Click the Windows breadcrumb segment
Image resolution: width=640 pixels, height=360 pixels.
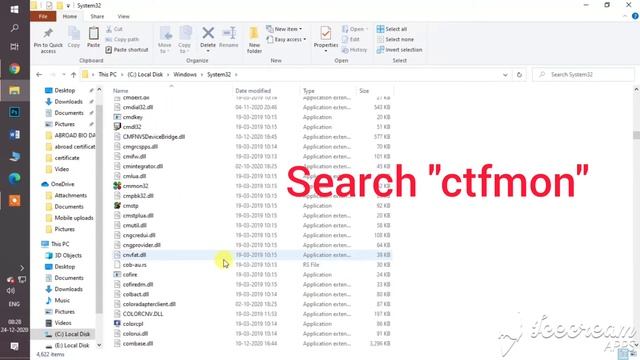[185, 75]
